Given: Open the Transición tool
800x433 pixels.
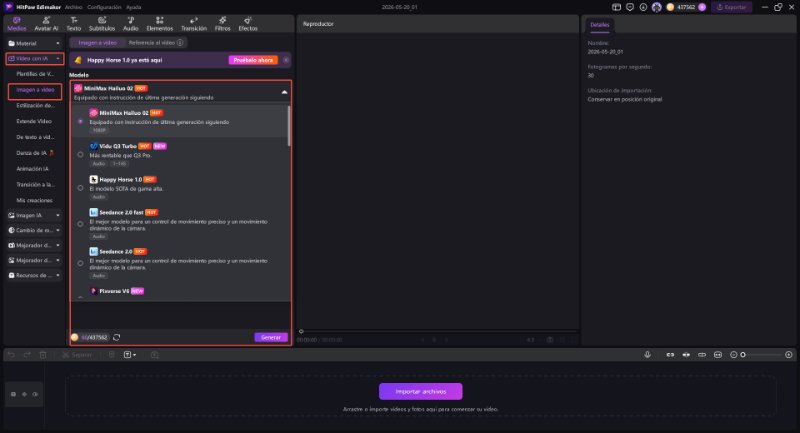Looking at the screenshot, I should pyautogui.click(x=194, y=24).
